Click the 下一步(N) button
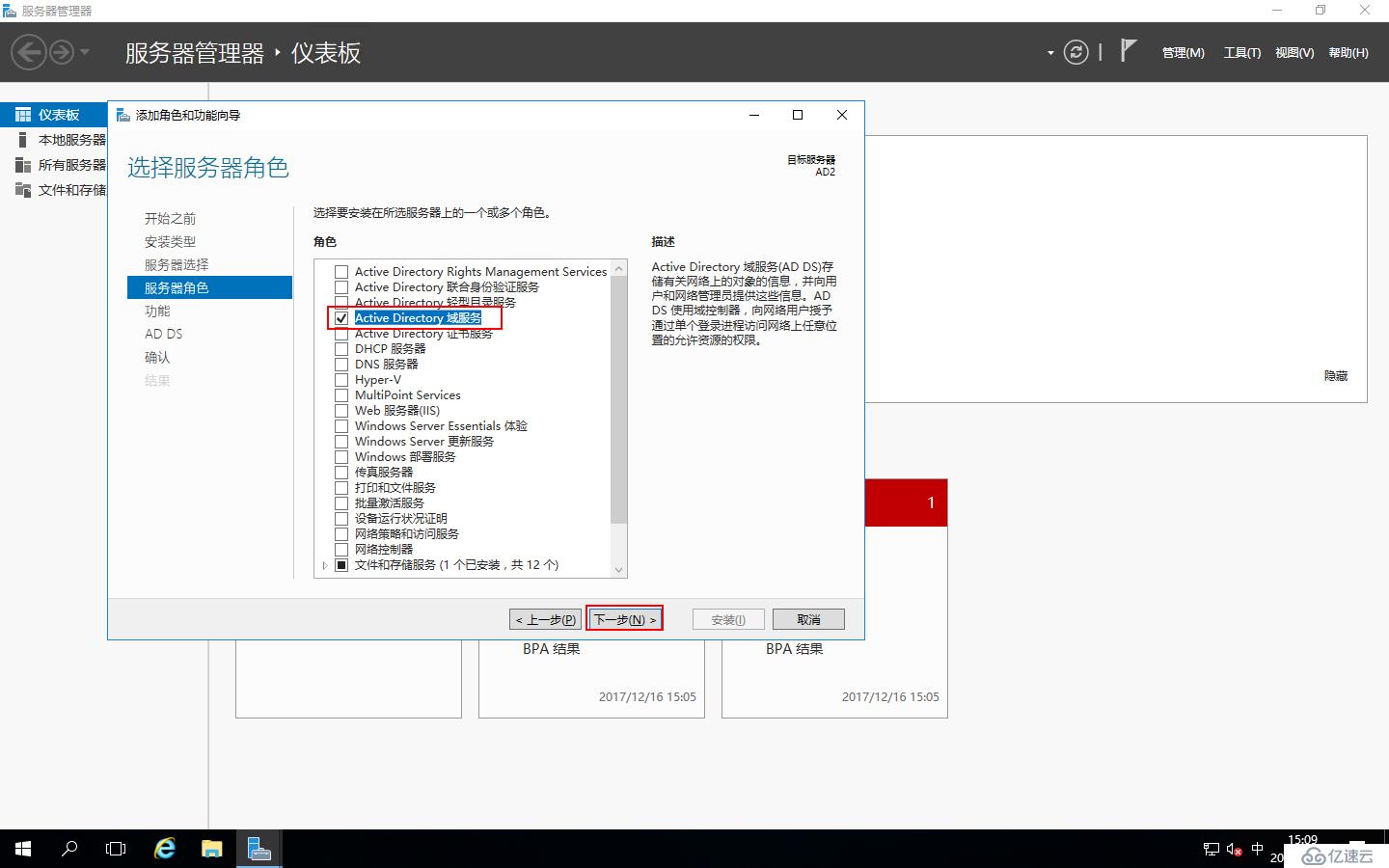Viewport: 1389px width, 868px height. pyautogui.click(x=625, y=619)
